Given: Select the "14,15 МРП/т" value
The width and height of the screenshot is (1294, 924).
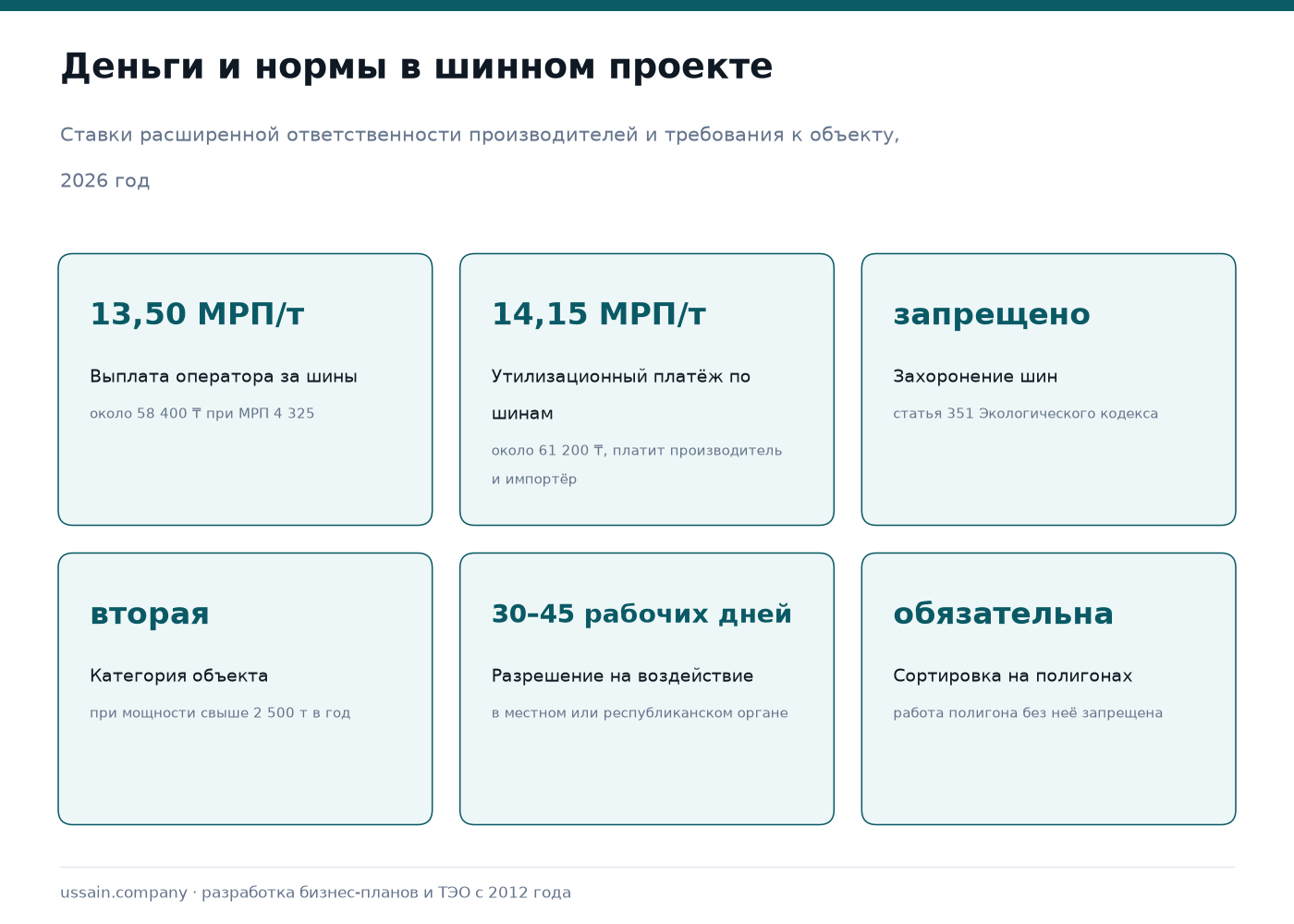Looking at the screenshot, I should click(x=599, y=314).
